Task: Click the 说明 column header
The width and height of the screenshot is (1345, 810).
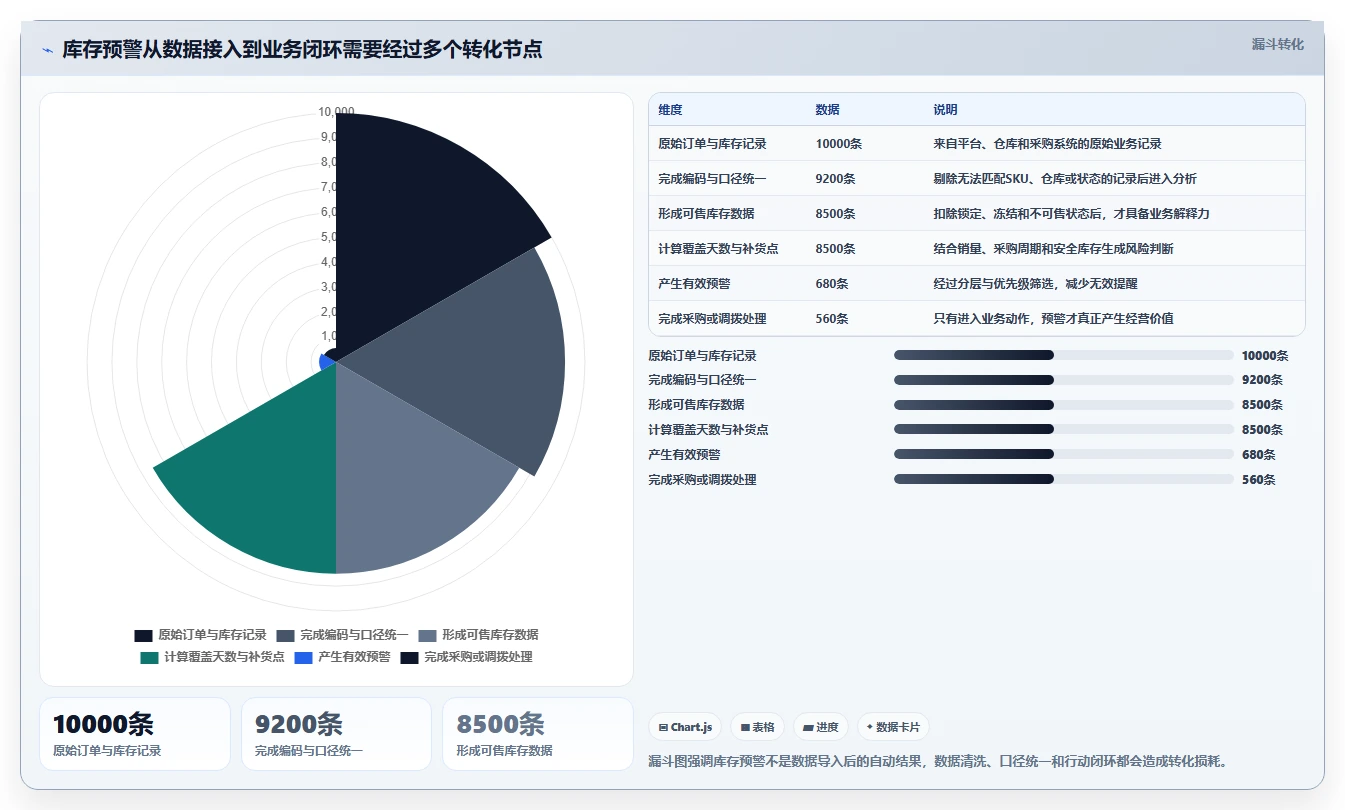Action: point(945,110)
